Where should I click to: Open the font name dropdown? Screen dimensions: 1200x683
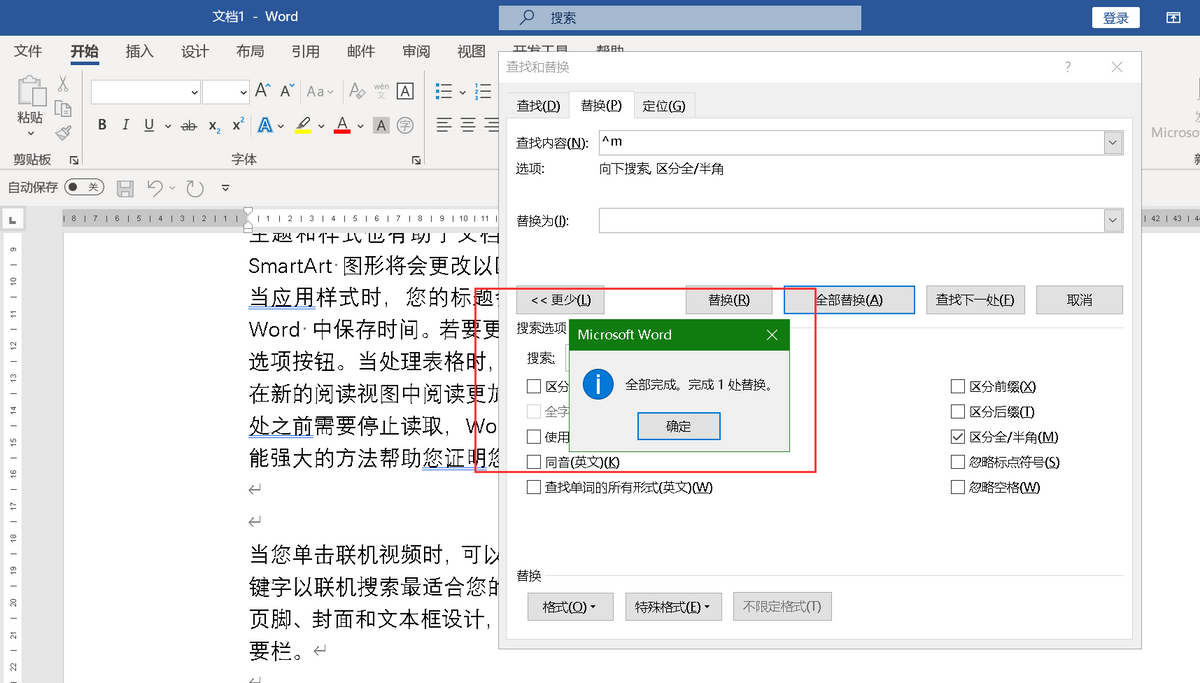coord(194,92)
